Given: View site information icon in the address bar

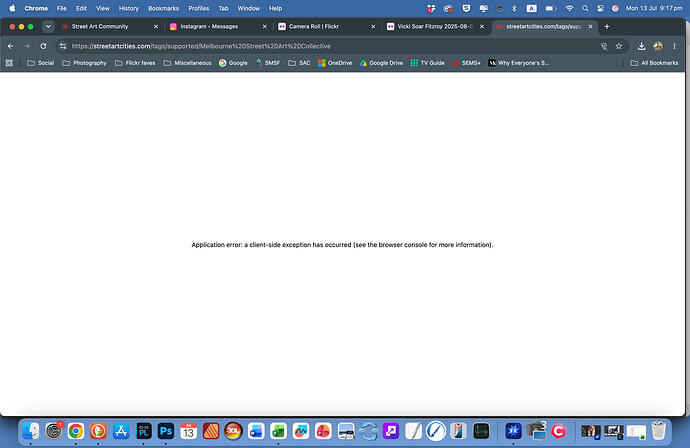Looking at the screenshot, I should point(63,46).
